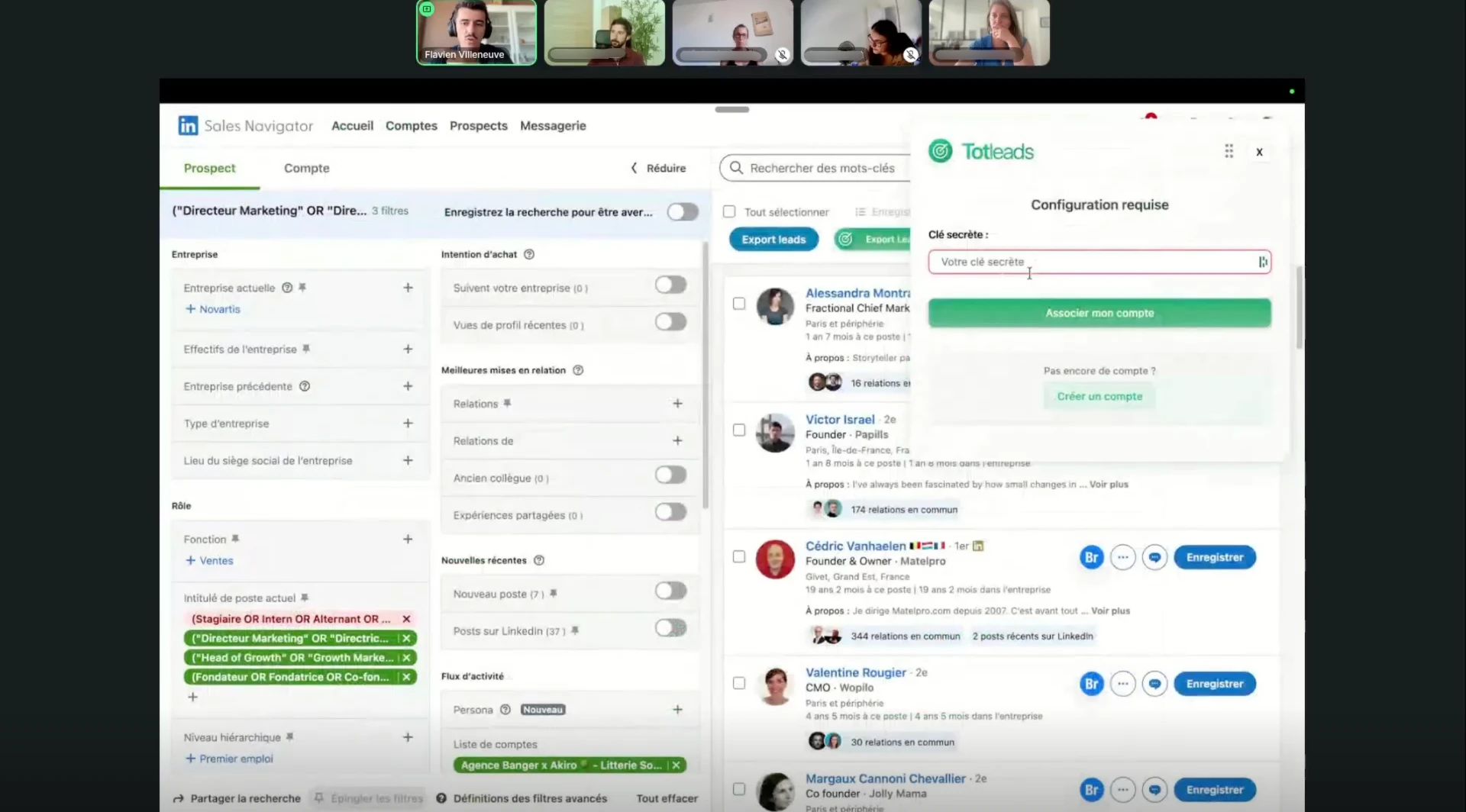Screen dimensions: 1466x812
Task: Remove the Stagiaire OR Intern filter chip
Action: click(x=406, y=619)
